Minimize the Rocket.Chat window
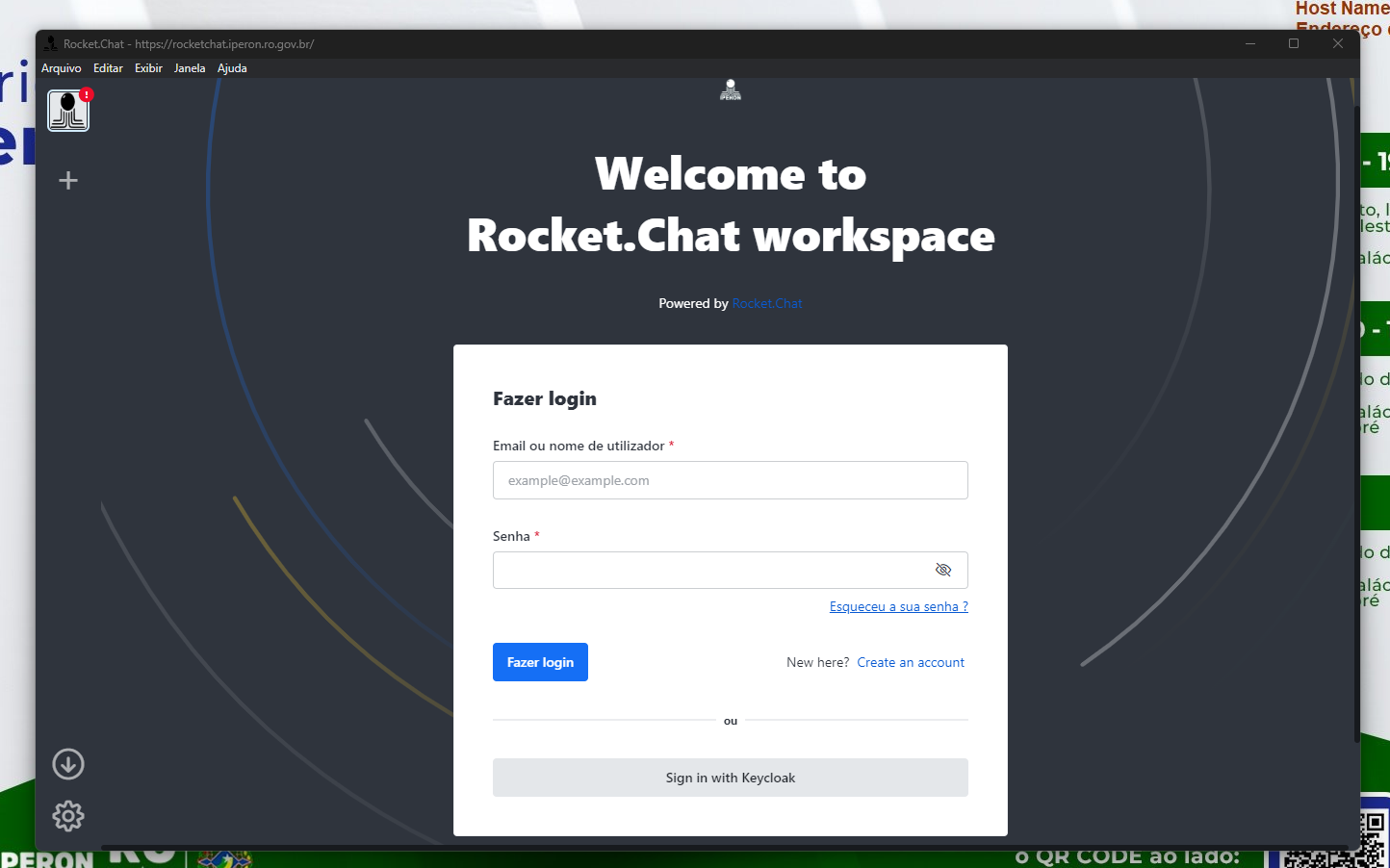The height and width of the screenshot is (868, 1390). pyautogui.click(x=1250, y=43)
